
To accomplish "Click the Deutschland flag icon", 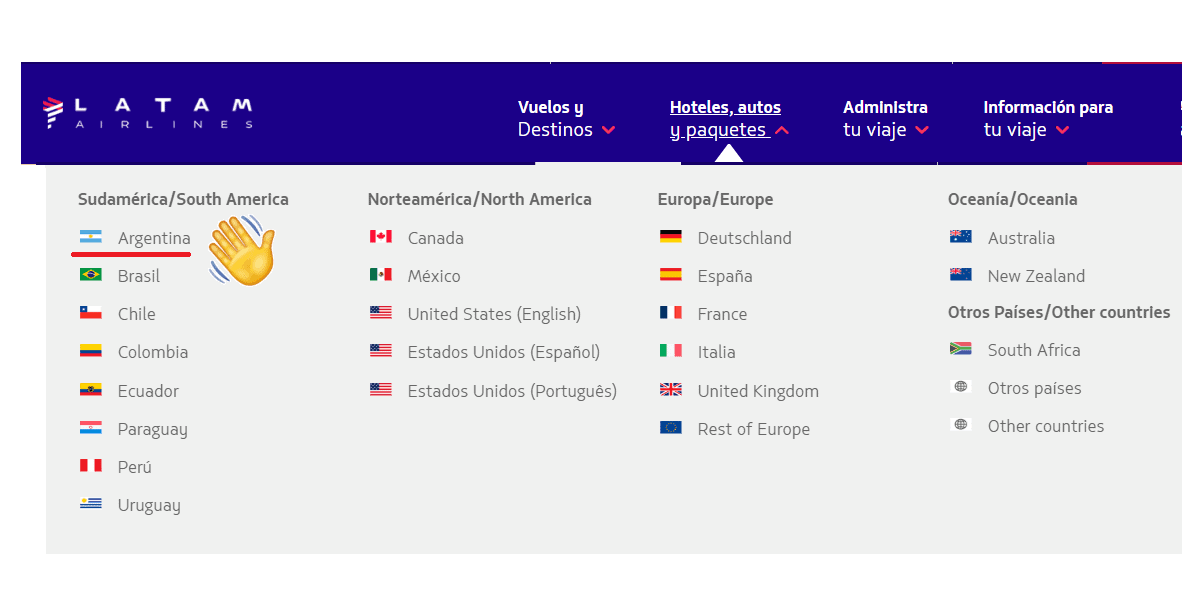I will point(671,238).
